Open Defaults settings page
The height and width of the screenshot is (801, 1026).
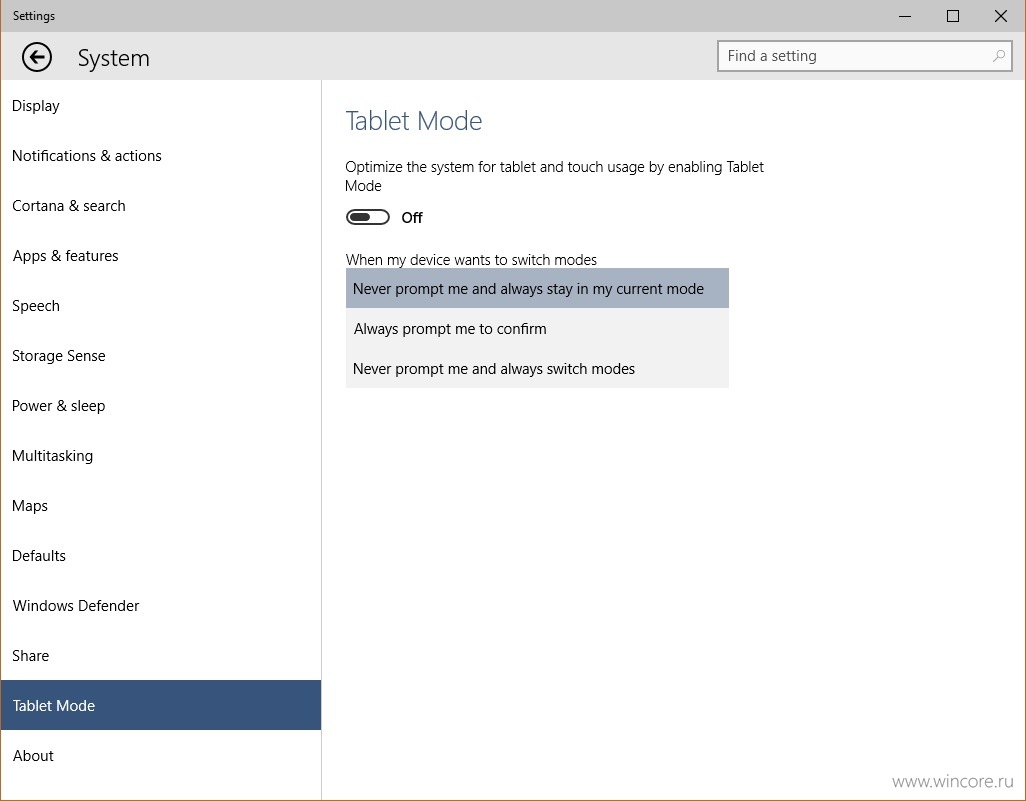(x=161, y=556)
